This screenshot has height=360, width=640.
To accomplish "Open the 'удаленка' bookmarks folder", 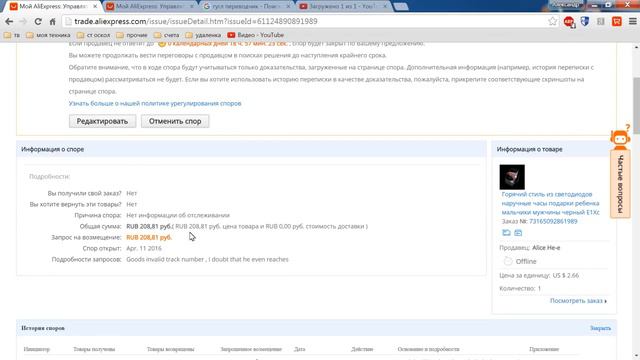I will [203, 35].
